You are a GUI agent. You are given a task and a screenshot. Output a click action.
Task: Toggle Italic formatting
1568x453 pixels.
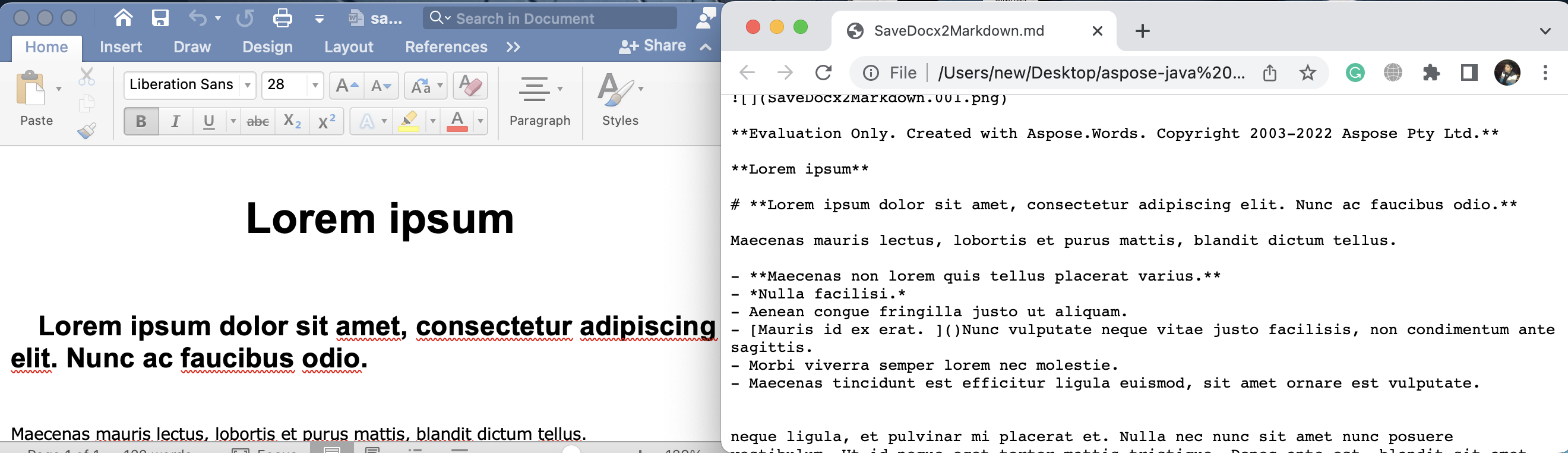coord(175,122)
